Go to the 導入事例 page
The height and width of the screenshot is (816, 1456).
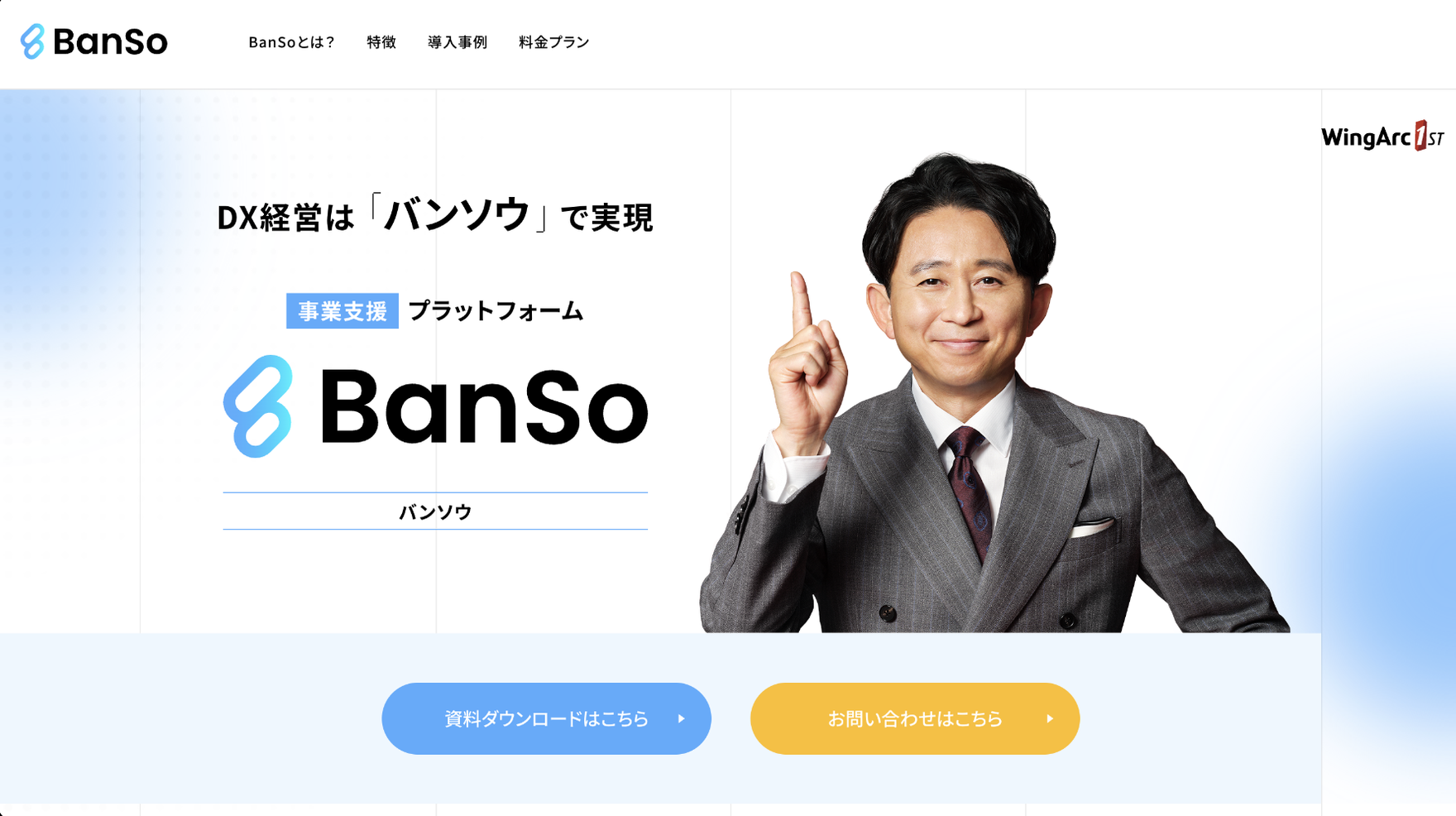(457, 42)
